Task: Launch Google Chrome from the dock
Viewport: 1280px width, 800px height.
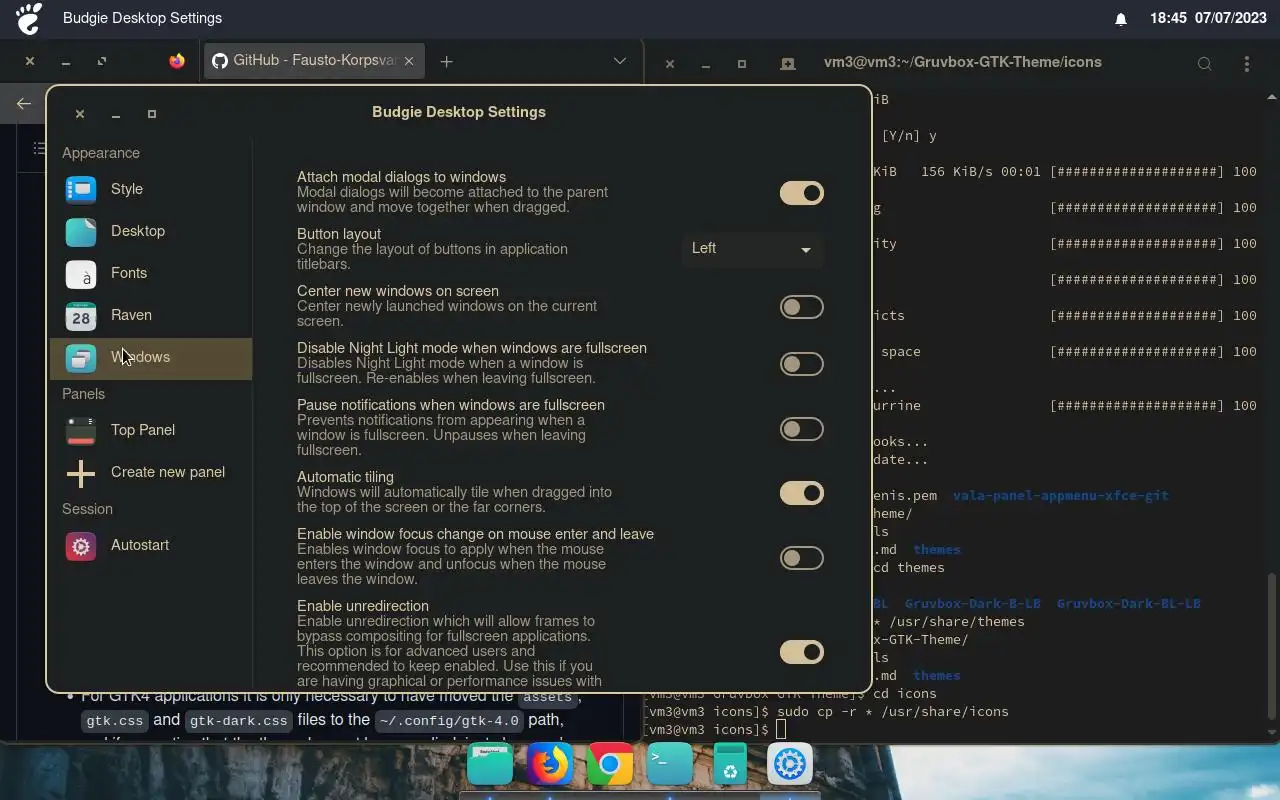Action: [x=610, y=765]
